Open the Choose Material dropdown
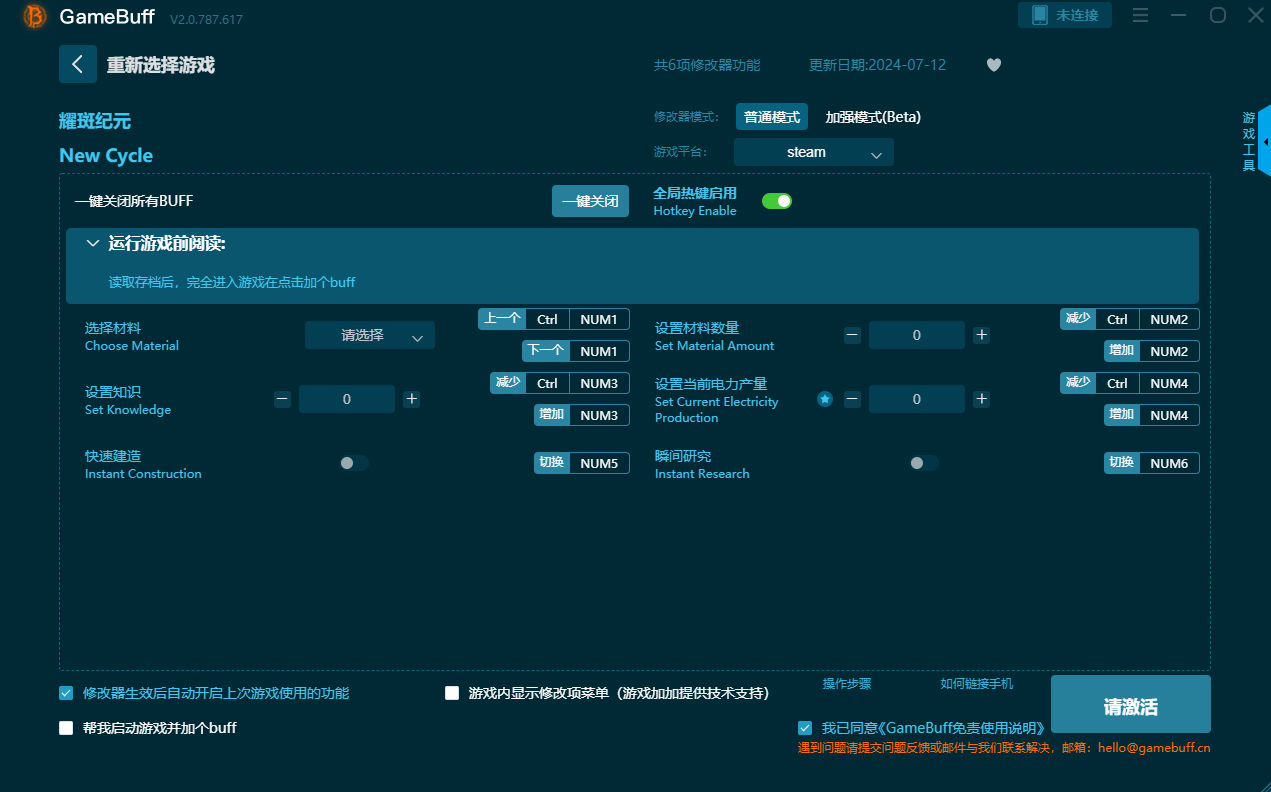 click(x=370, y=336)
